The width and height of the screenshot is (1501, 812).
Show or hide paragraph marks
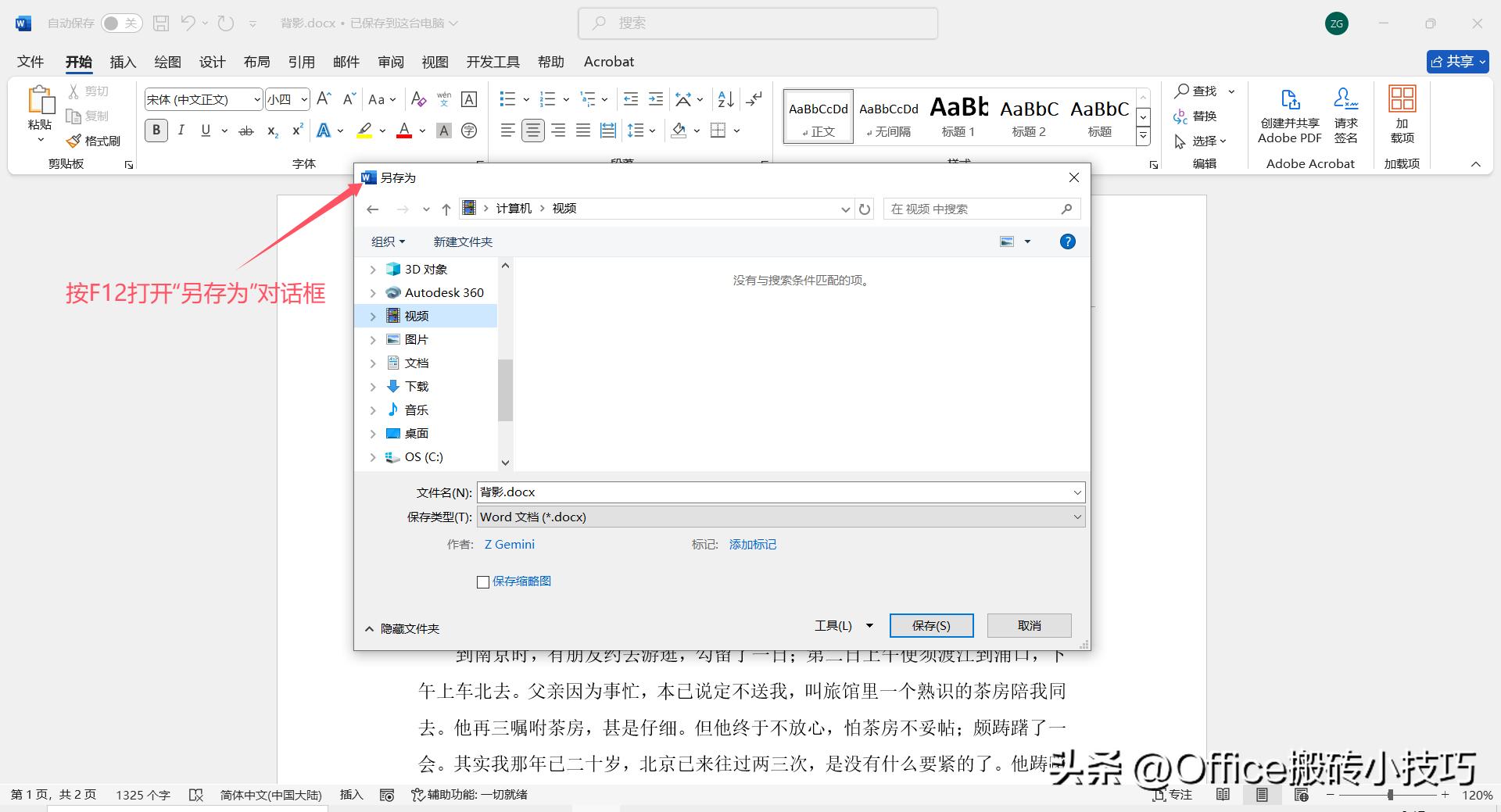(754, 99)
